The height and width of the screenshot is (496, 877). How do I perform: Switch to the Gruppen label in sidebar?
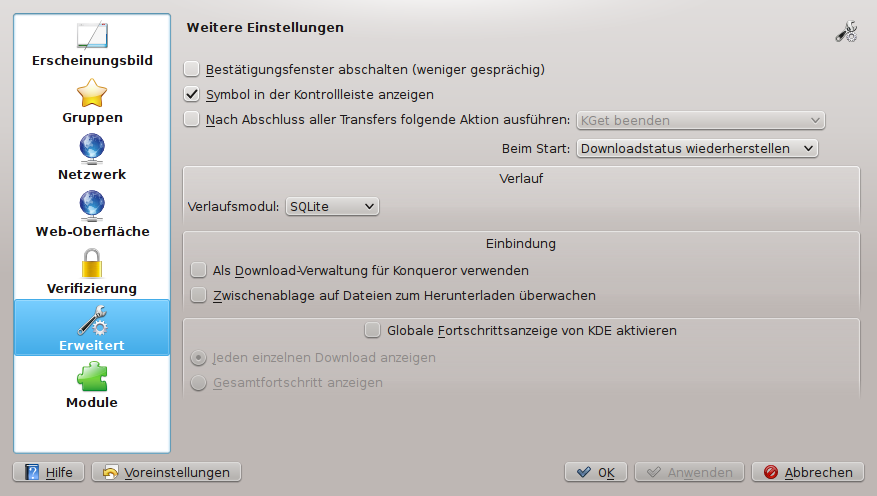[x=92, y=117]
